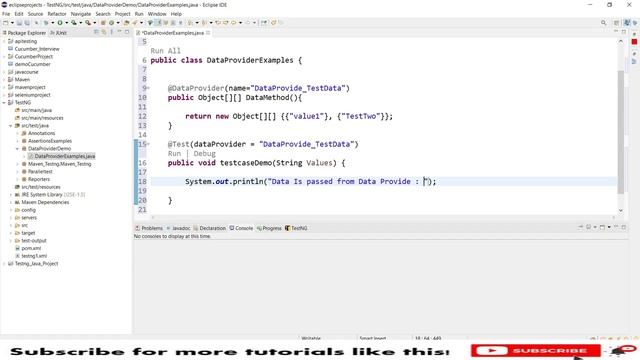640x360 pixels.
Task: Click the editor scroll-down arrow
Action: pyautogui.click(x=621, y=210)
